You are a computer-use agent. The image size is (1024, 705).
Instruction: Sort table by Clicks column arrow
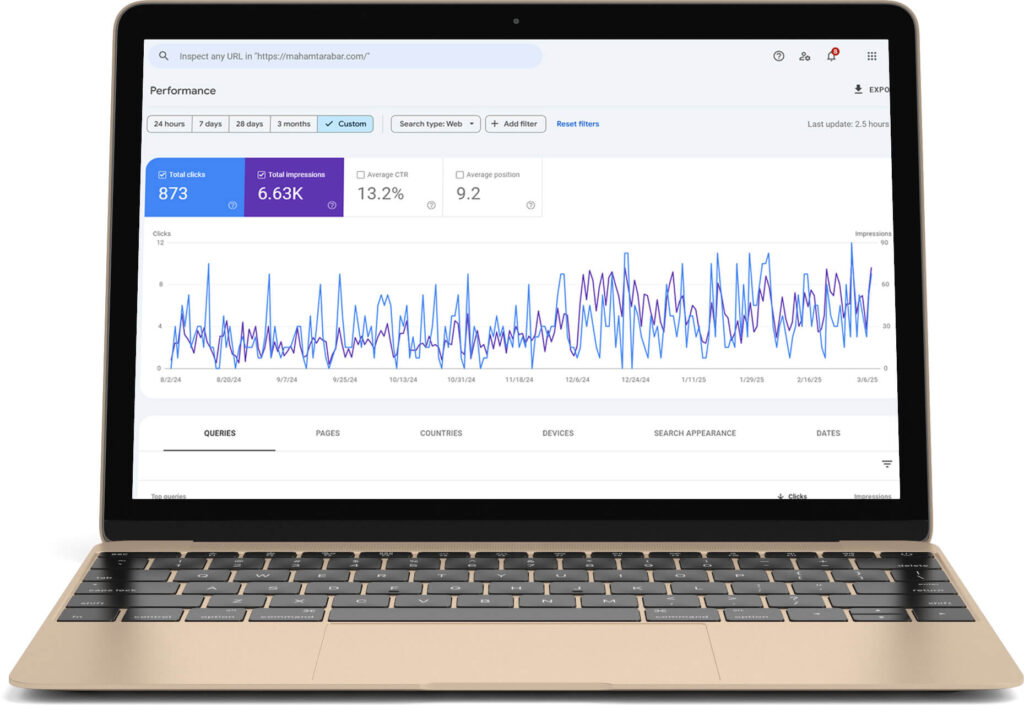(780, 496)
